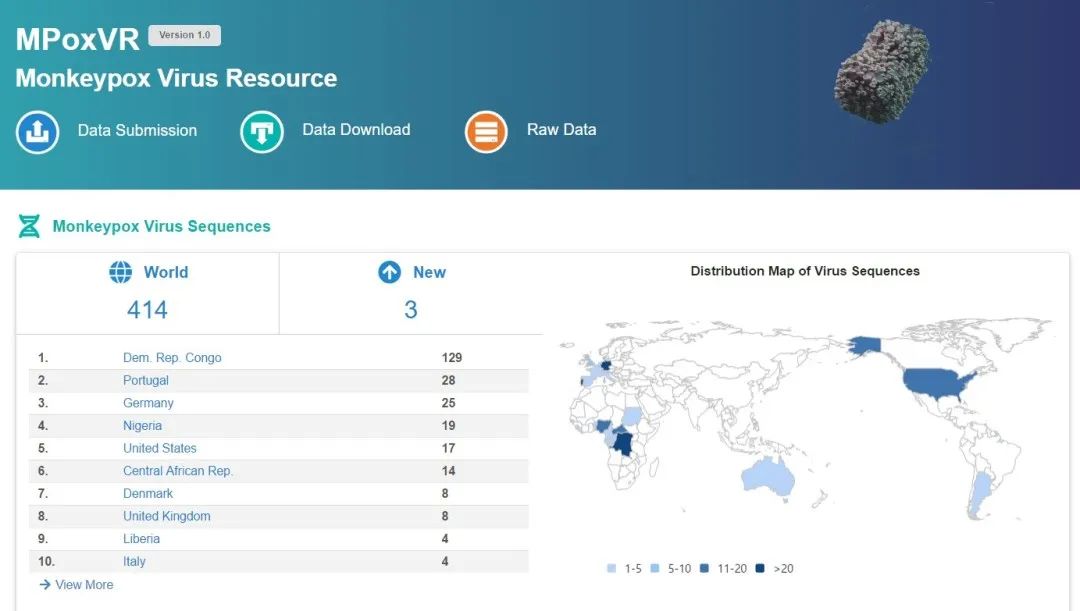This screenshot has height=611, width=1080.
Task: Click the up-arrow icon next to New
Action: pyautogui.click(x=389, y=272)
